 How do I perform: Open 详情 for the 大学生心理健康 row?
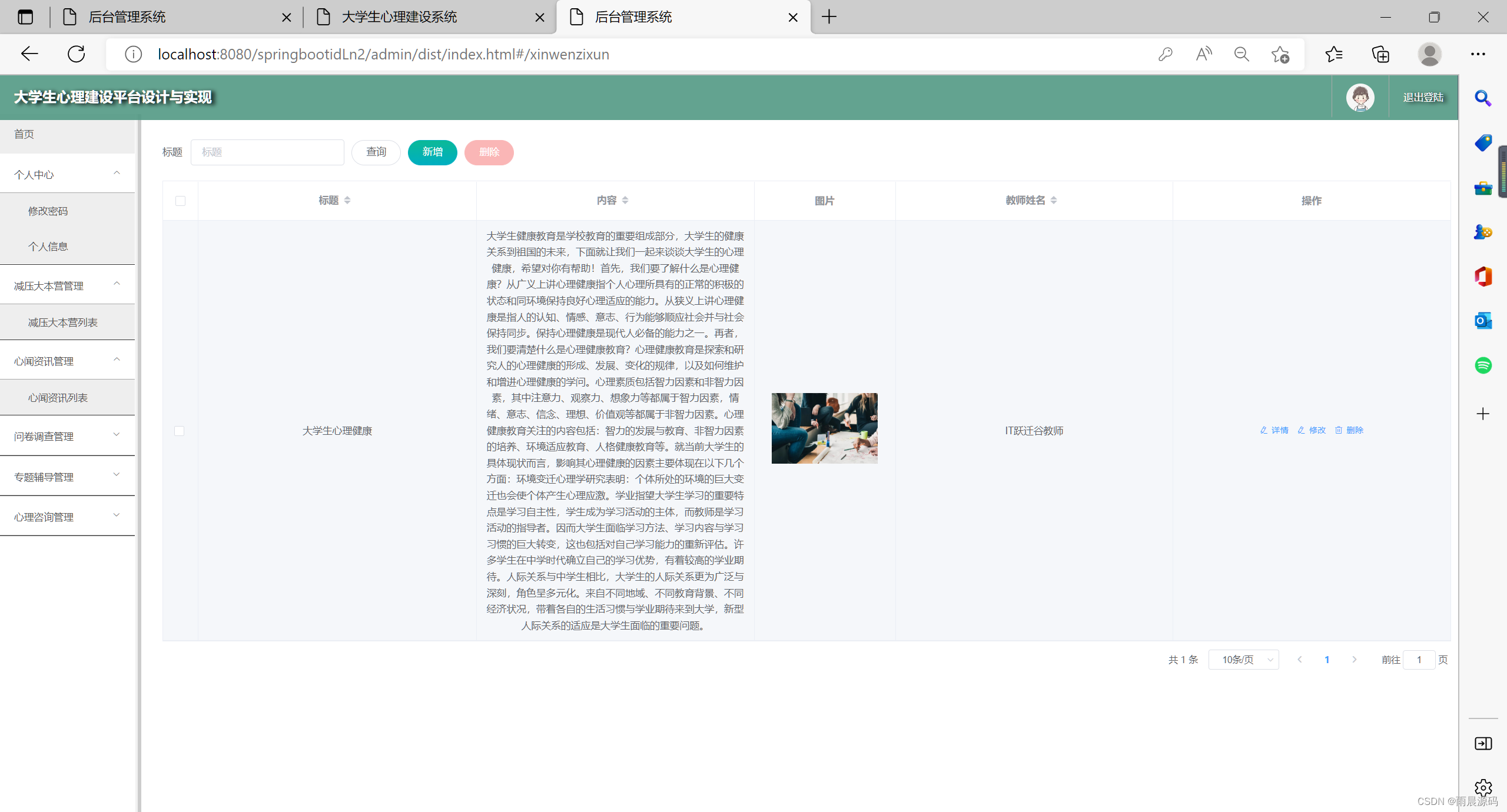[x=1274, y=430]
